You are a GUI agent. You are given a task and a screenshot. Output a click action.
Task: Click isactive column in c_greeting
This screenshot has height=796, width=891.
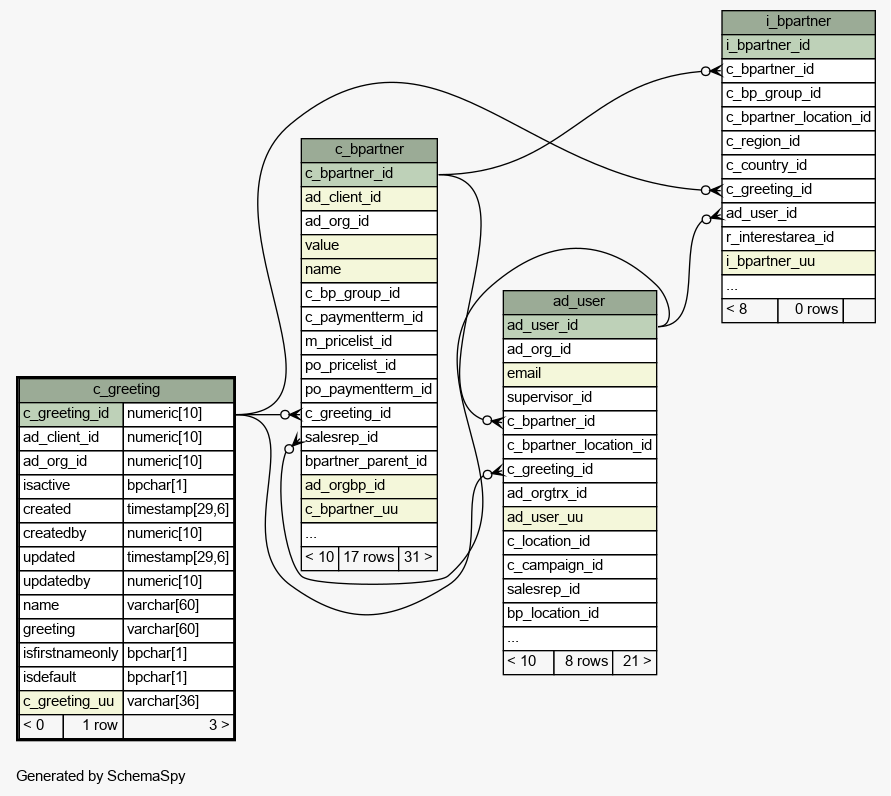(x=71, y=486)
